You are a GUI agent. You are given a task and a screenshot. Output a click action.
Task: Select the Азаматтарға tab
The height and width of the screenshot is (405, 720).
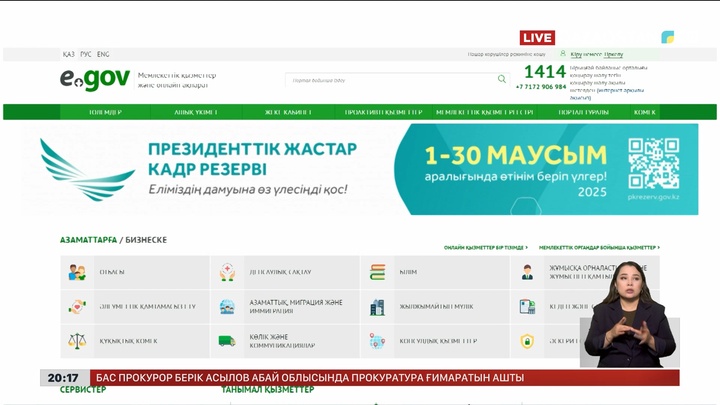(89, 240)
